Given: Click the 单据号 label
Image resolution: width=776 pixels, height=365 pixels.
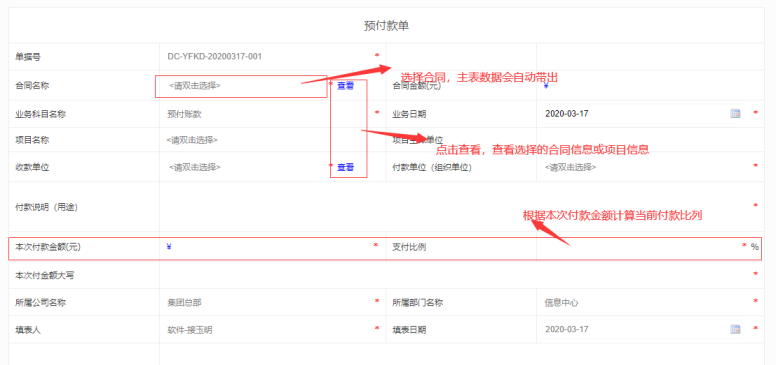Looking at the screenshot, I should [x=28, y=57].
